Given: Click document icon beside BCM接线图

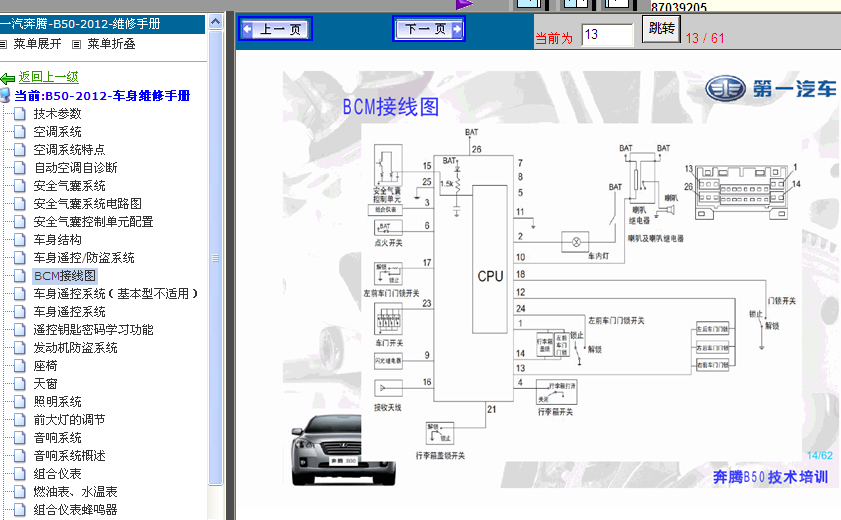Looking at the screenshot, I should tap(19, 276).
